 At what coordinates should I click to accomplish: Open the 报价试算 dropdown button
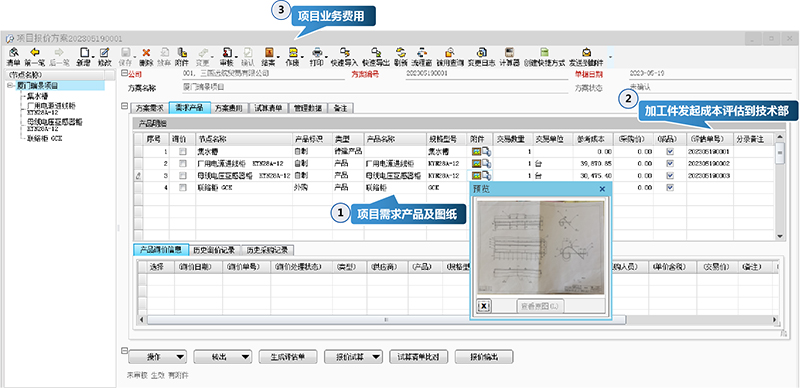click(x=353, y=356)
